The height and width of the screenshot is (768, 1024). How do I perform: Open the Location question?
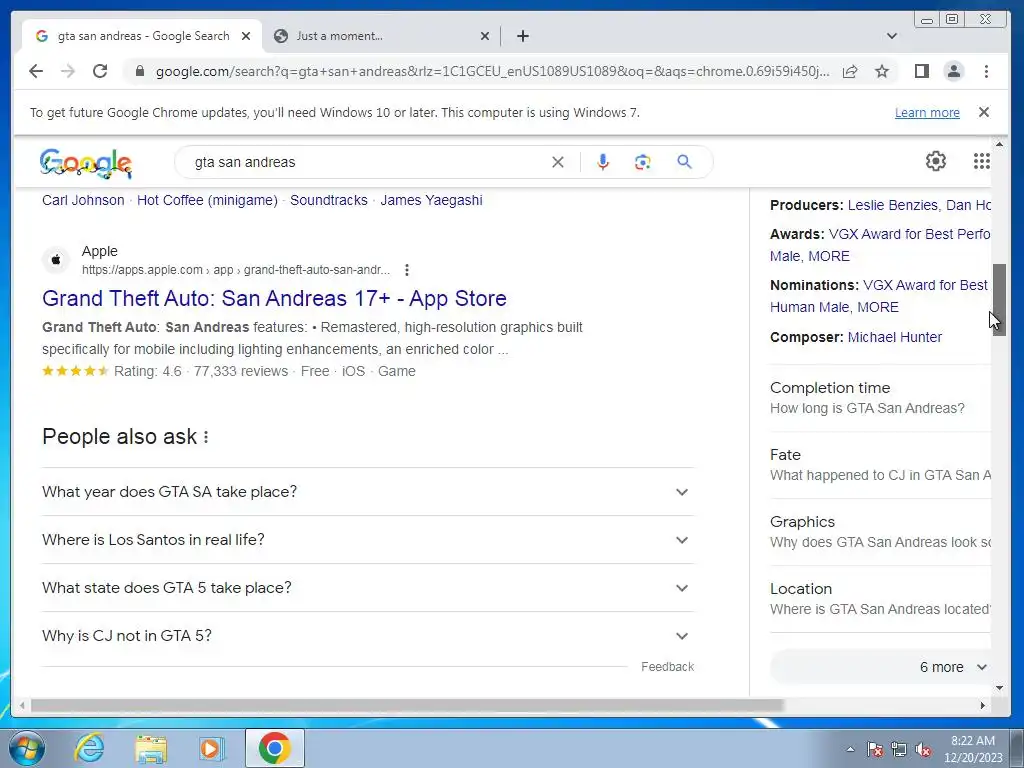click(x=880, y=599)
